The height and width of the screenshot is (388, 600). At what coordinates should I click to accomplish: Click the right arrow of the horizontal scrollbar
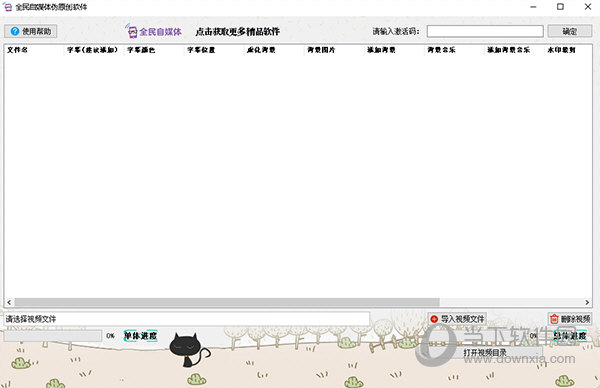587,302
